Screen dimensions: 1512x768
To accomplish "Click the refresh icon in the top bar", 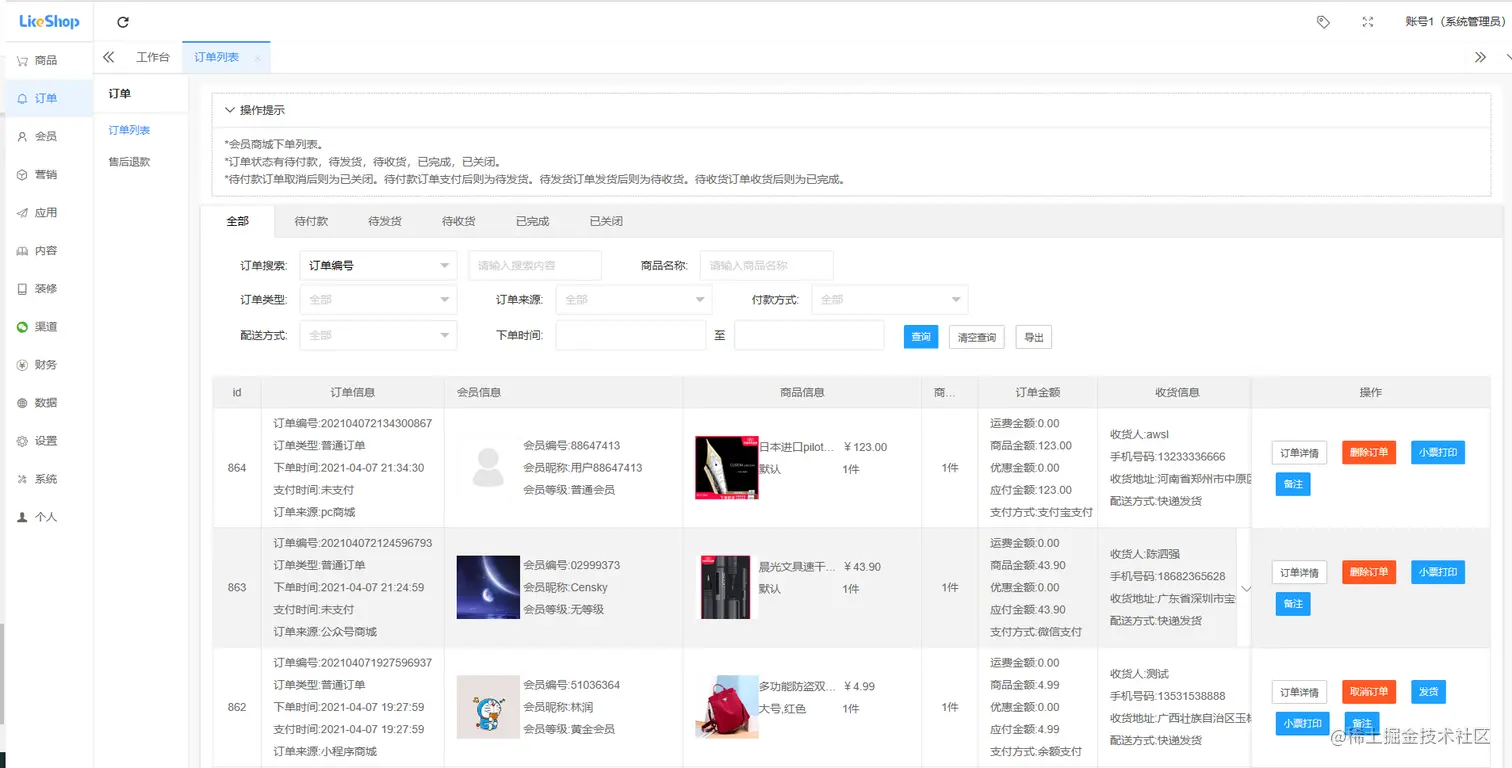I will (x=123, y=22).
